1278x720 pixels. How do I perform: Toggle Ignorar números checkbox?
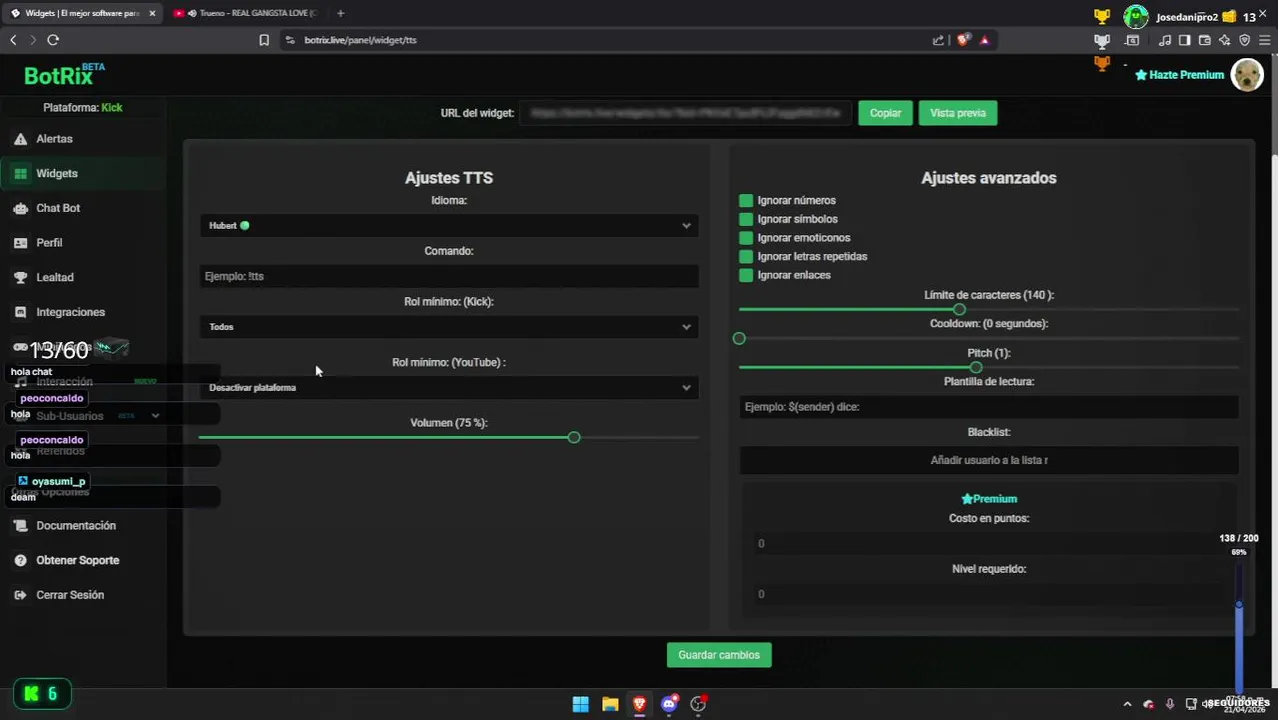point(746,201)
